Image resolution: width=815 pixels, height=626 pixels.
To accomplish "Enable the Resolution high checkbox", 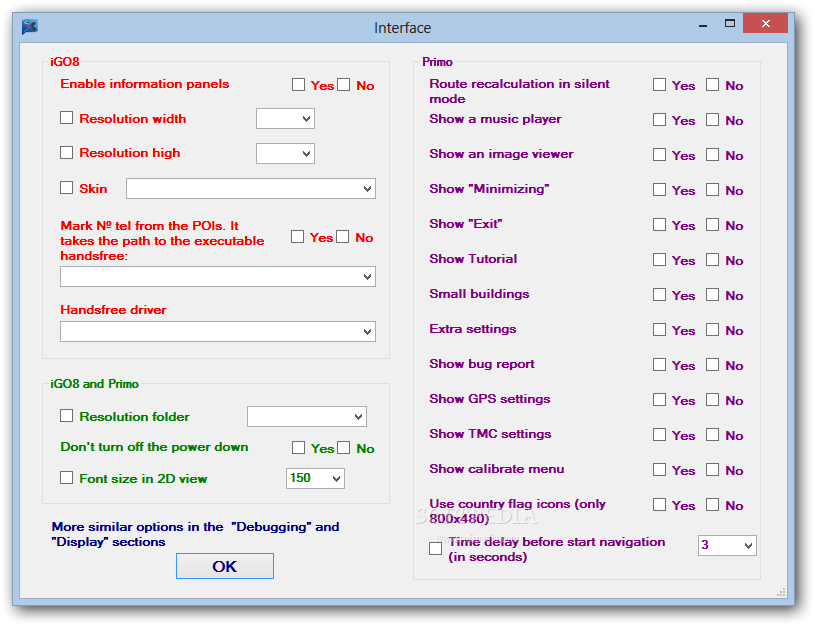I will coord(67,152).
